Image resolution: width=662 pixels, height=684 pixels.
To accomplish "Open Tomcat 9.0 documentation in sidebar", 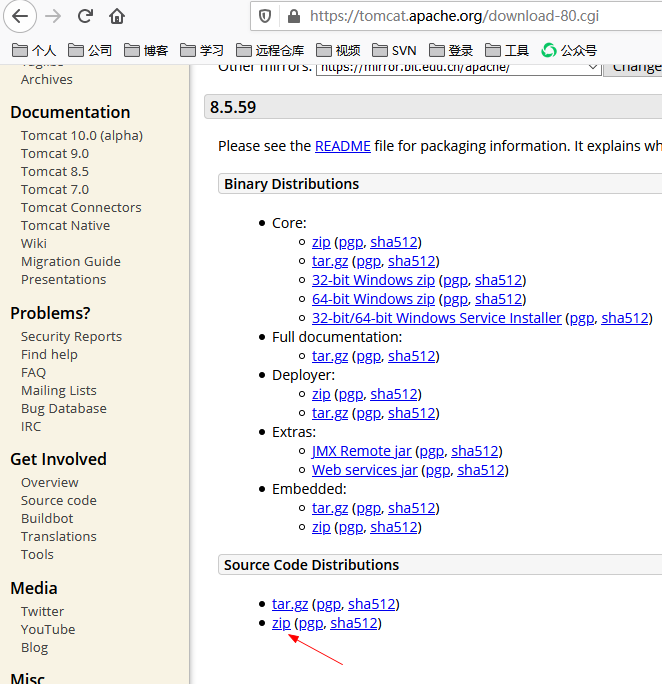I will [54, 153].
